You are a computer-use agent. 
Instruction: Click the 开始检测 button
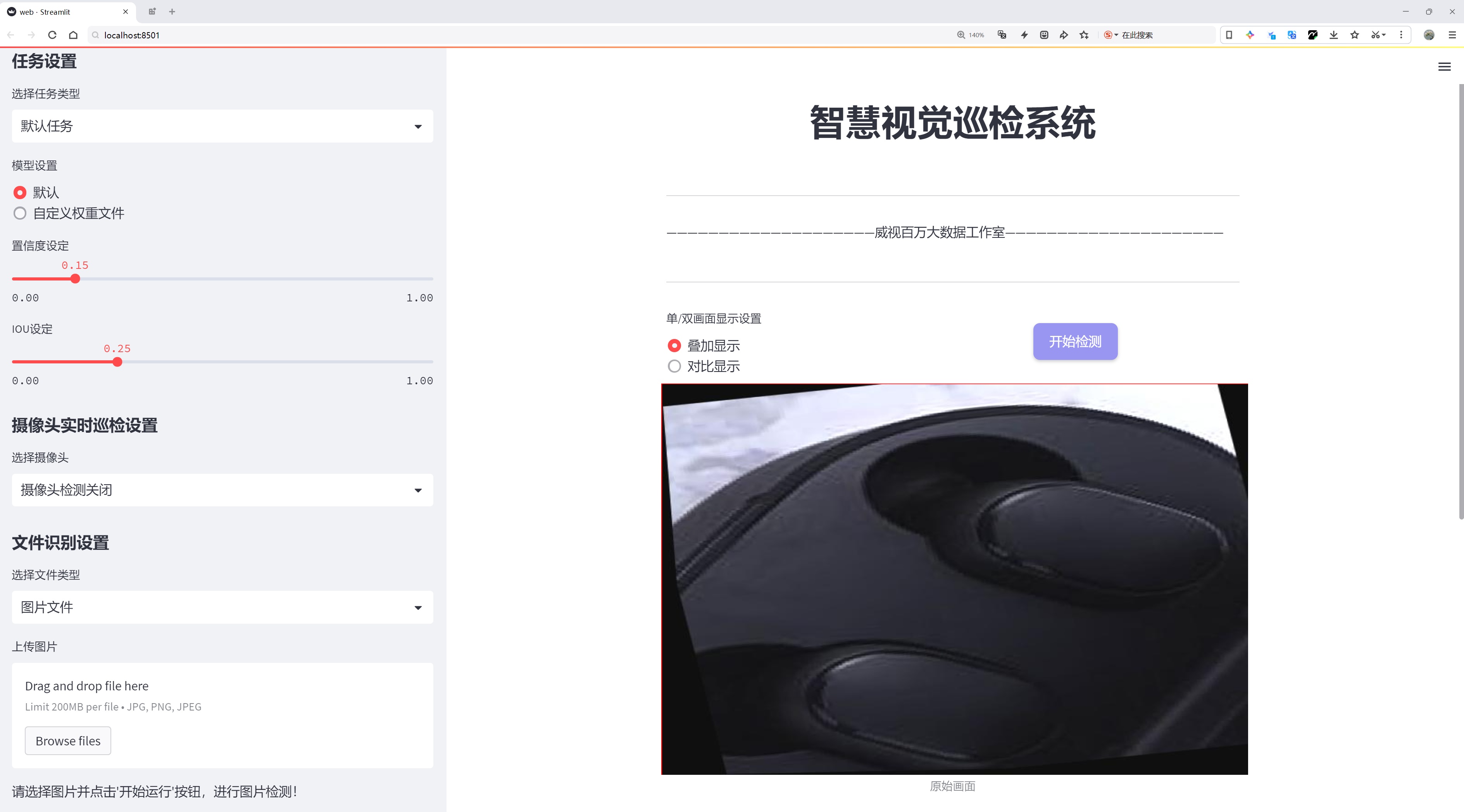(x=1075, y=341)
